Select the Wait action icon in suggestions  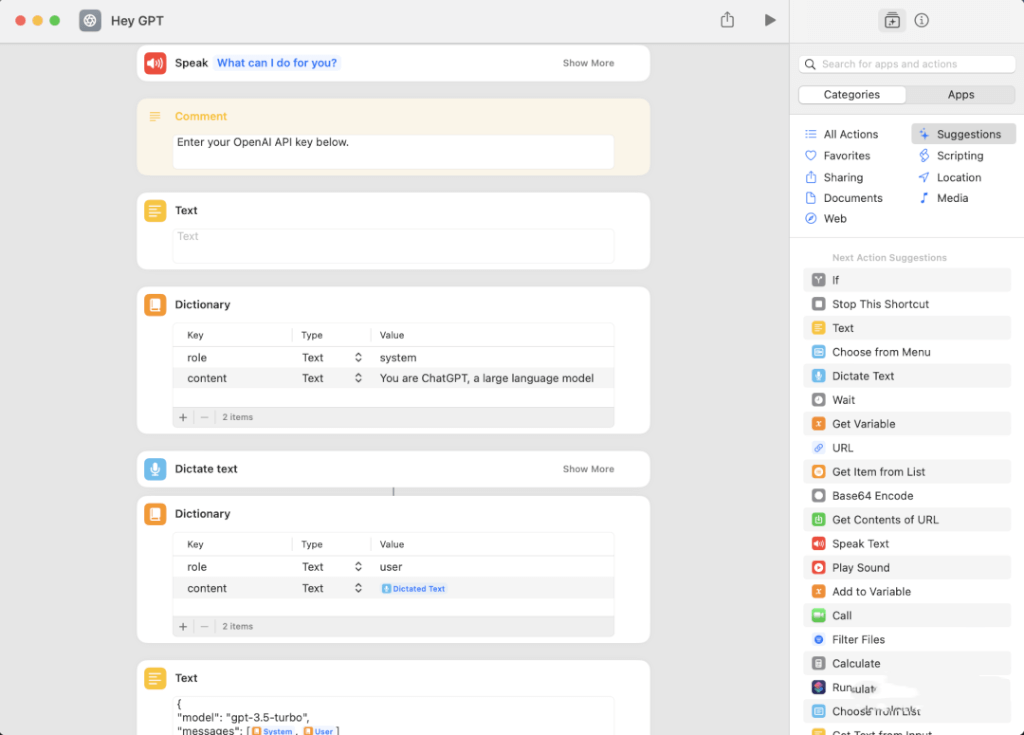click(818, 400)
